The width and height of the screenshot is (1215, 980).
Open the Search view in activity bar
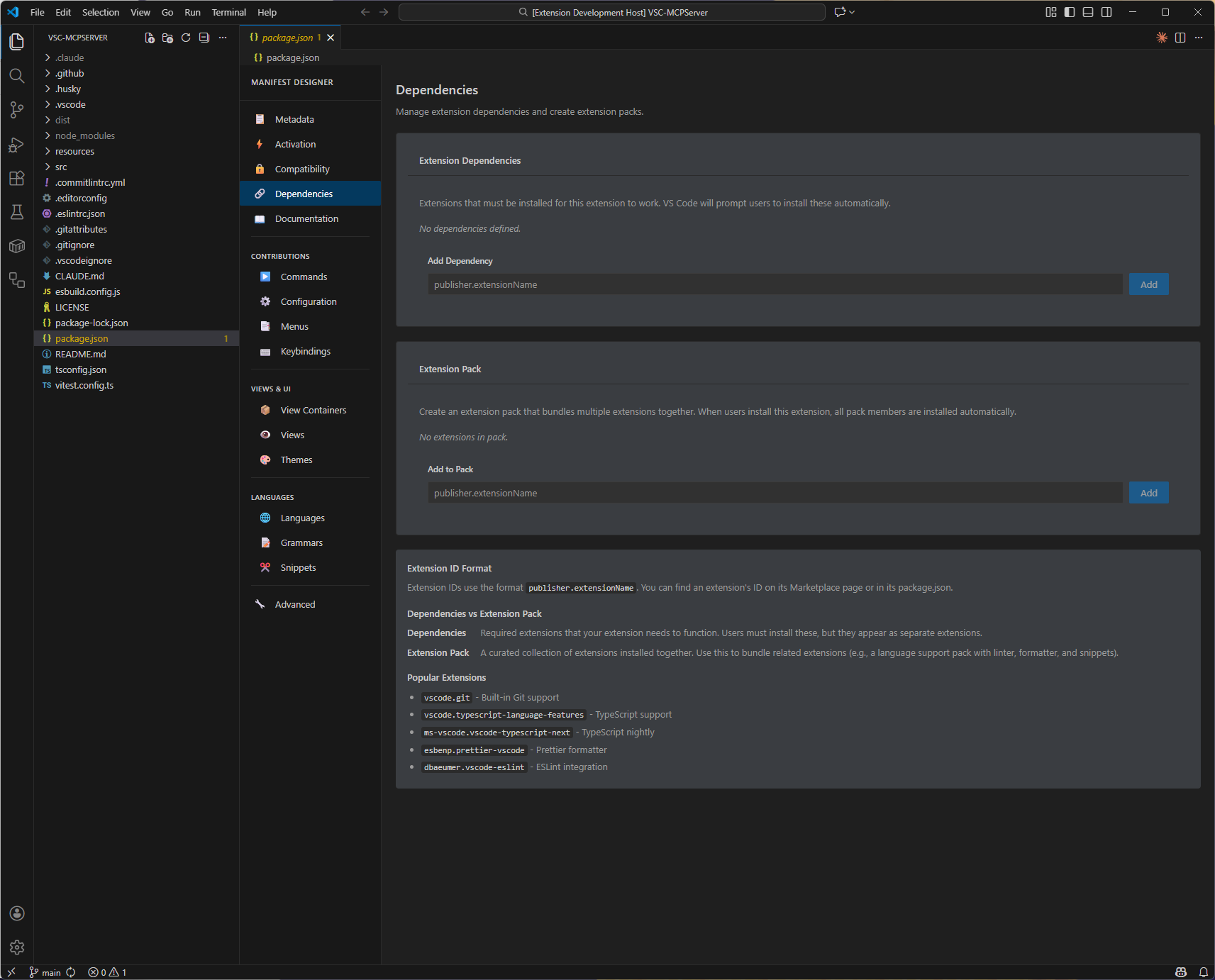pos(17,76)
